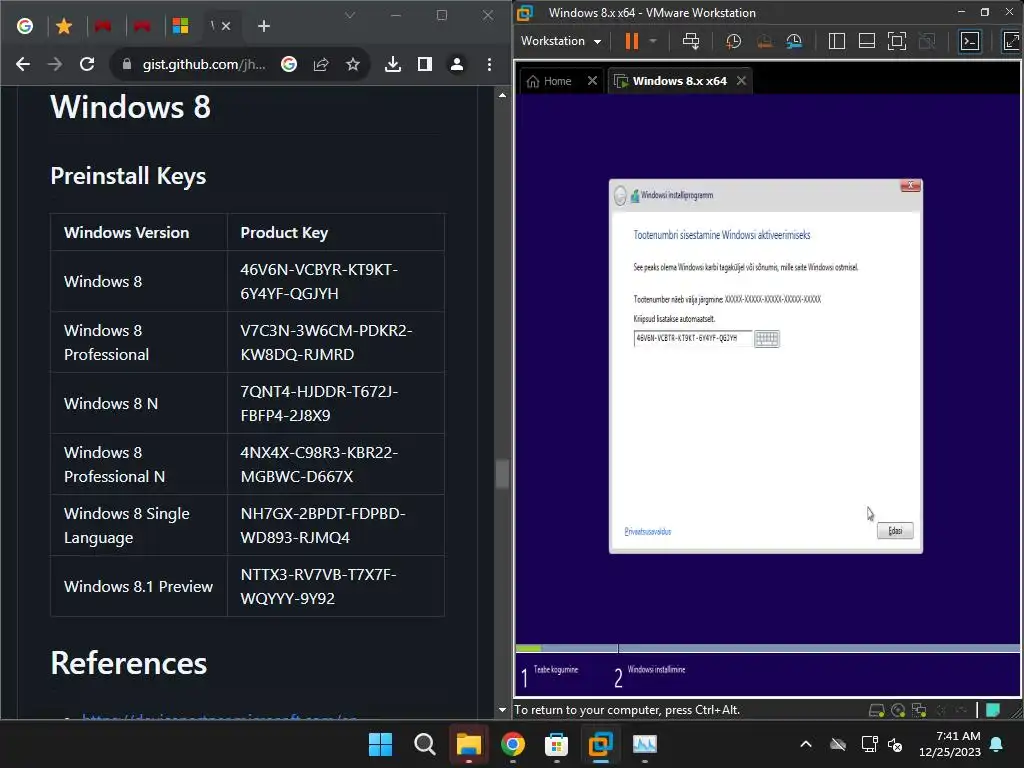
Task: Pause the virtual machine in VMware
Action: pyautogui.click(x=631, y=41)
